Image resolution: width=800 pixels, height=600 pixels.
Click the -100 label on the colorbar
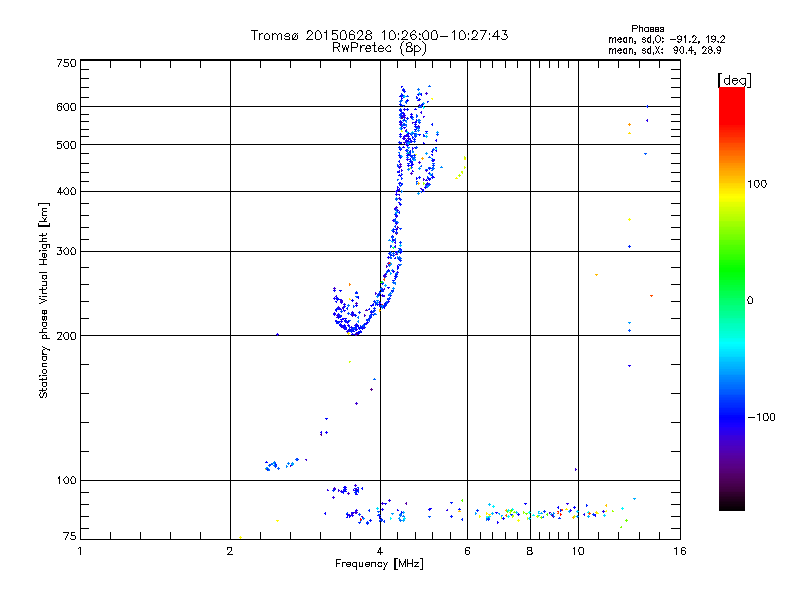761,417
